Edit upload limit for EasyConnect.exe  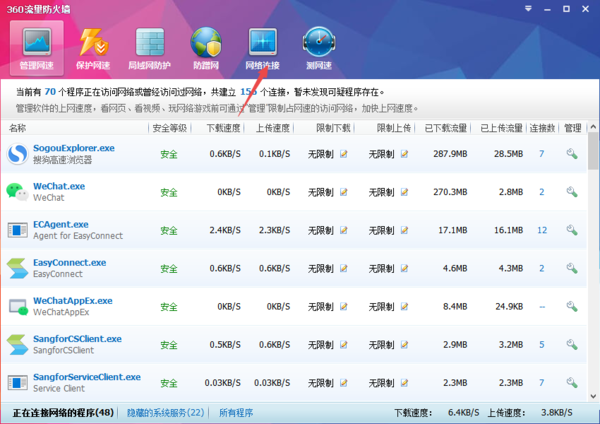coord(404,268)
